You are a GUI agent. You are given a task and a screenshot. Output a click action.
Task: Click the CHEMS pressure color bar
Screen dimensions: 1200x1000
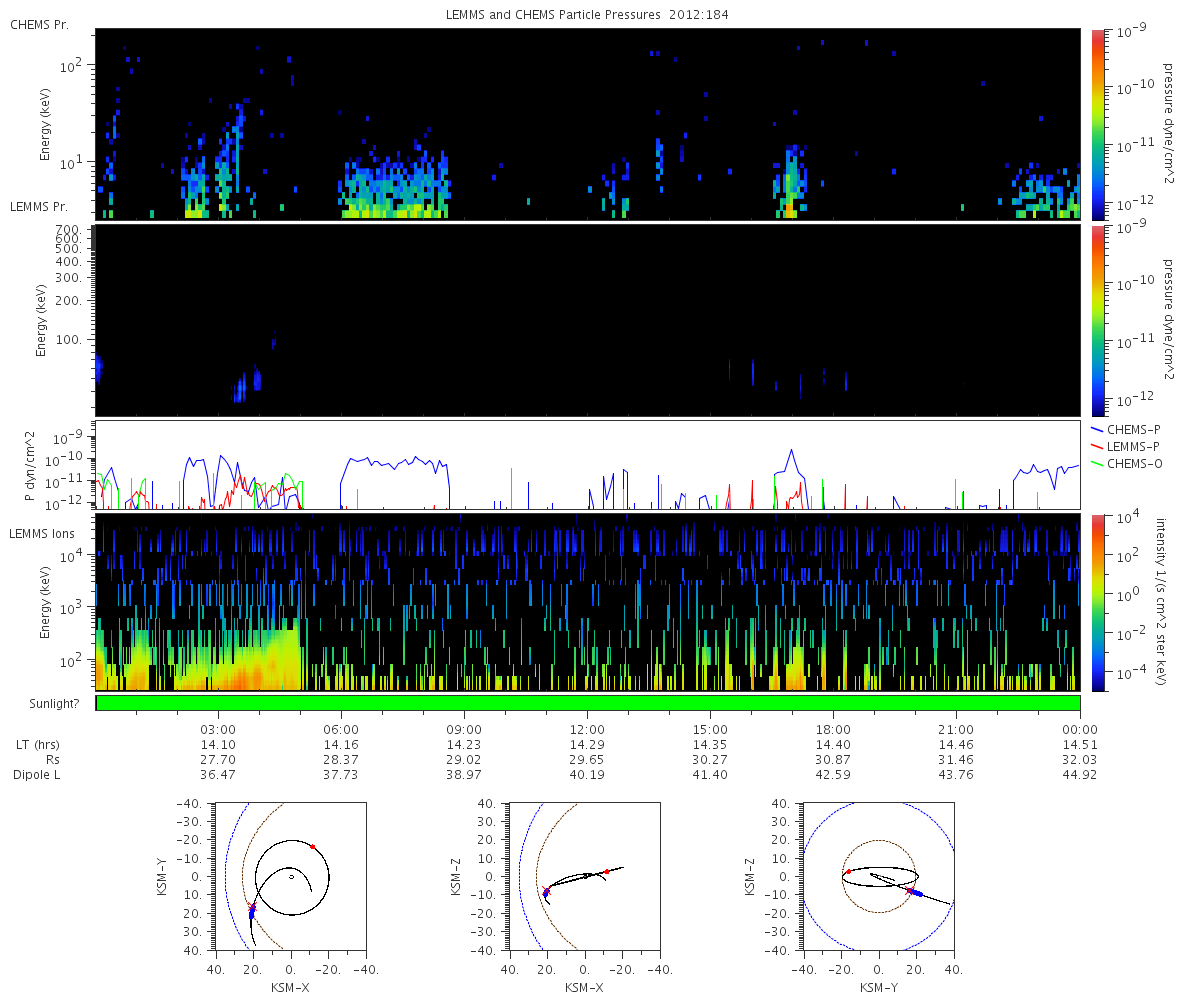[x=1098, y=124]
